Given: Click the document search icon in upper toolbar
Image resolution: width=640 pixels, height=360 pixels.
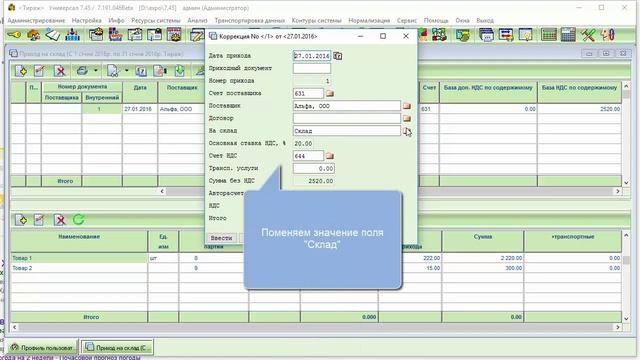Looking at the screenshot, I should coord(112,71).
